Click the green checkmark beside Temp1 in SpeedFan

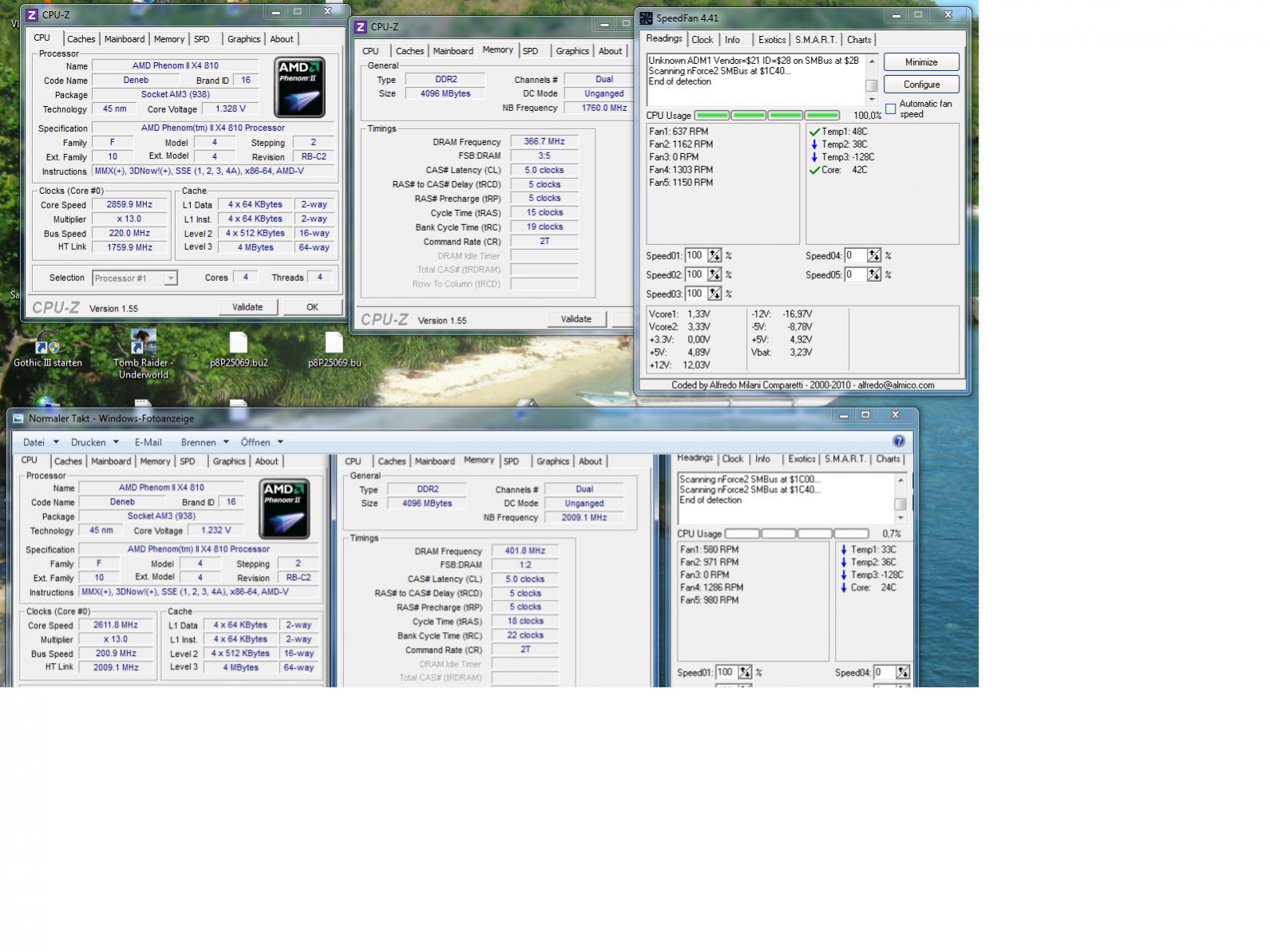coord(815,132)
